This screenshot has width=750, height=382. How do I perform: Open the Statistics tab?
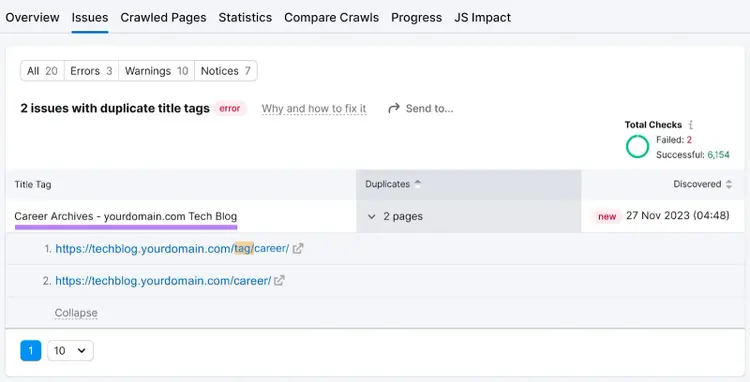[245, 18]
